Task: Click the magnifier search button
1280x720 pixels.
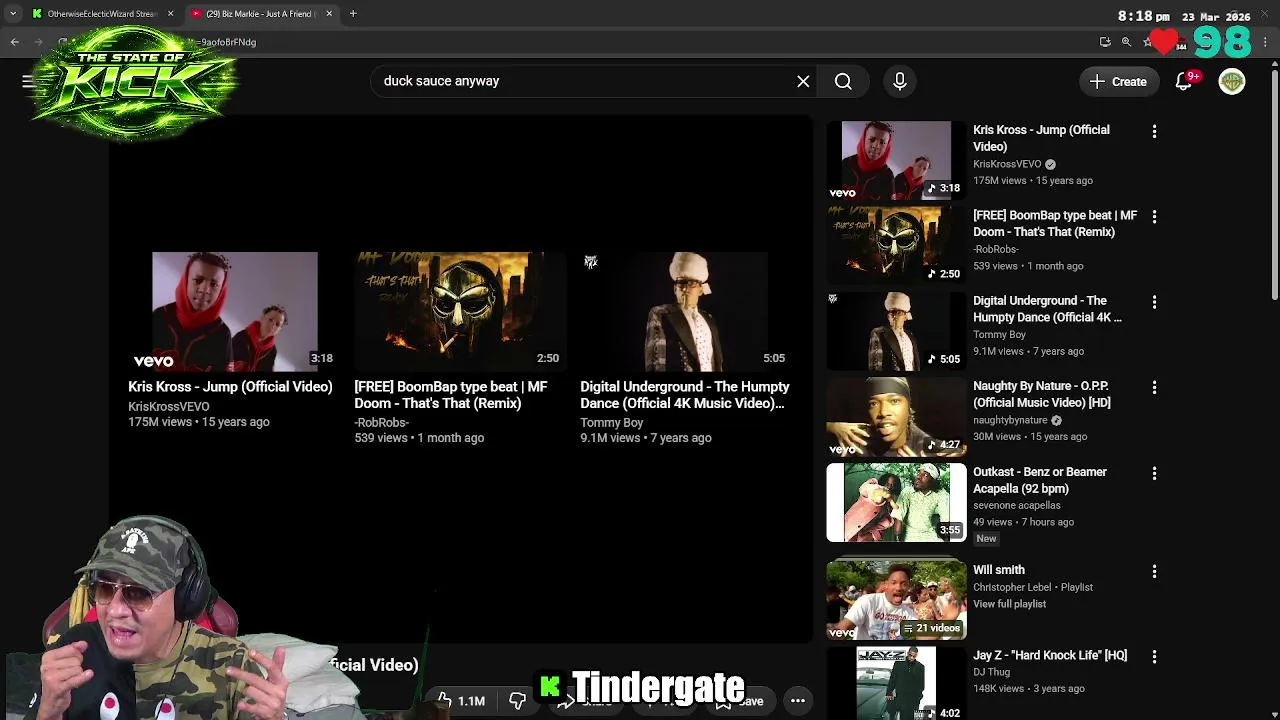Action: click(843, 81)
